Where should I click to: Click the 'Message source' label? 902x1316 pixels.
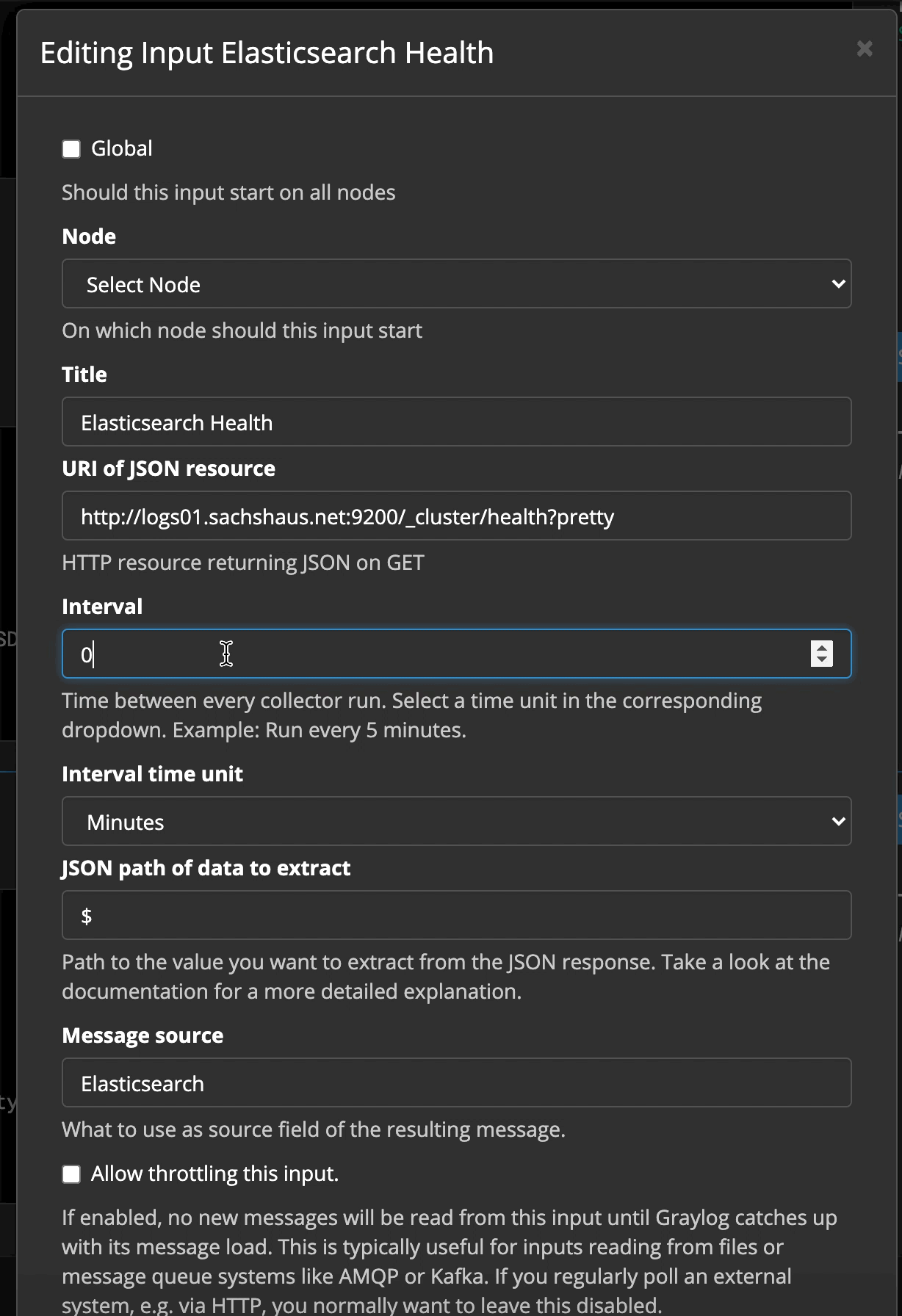coord(142,1035)
